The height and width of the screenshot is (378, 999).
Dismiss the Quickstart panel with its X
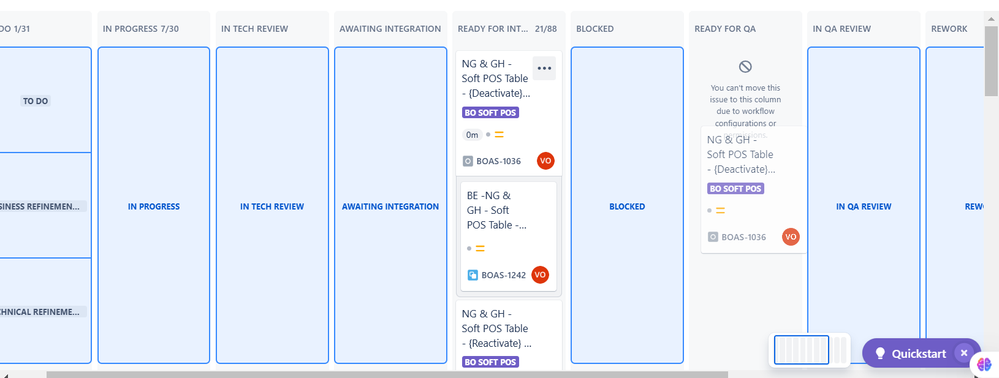click(x=964, y=353)
